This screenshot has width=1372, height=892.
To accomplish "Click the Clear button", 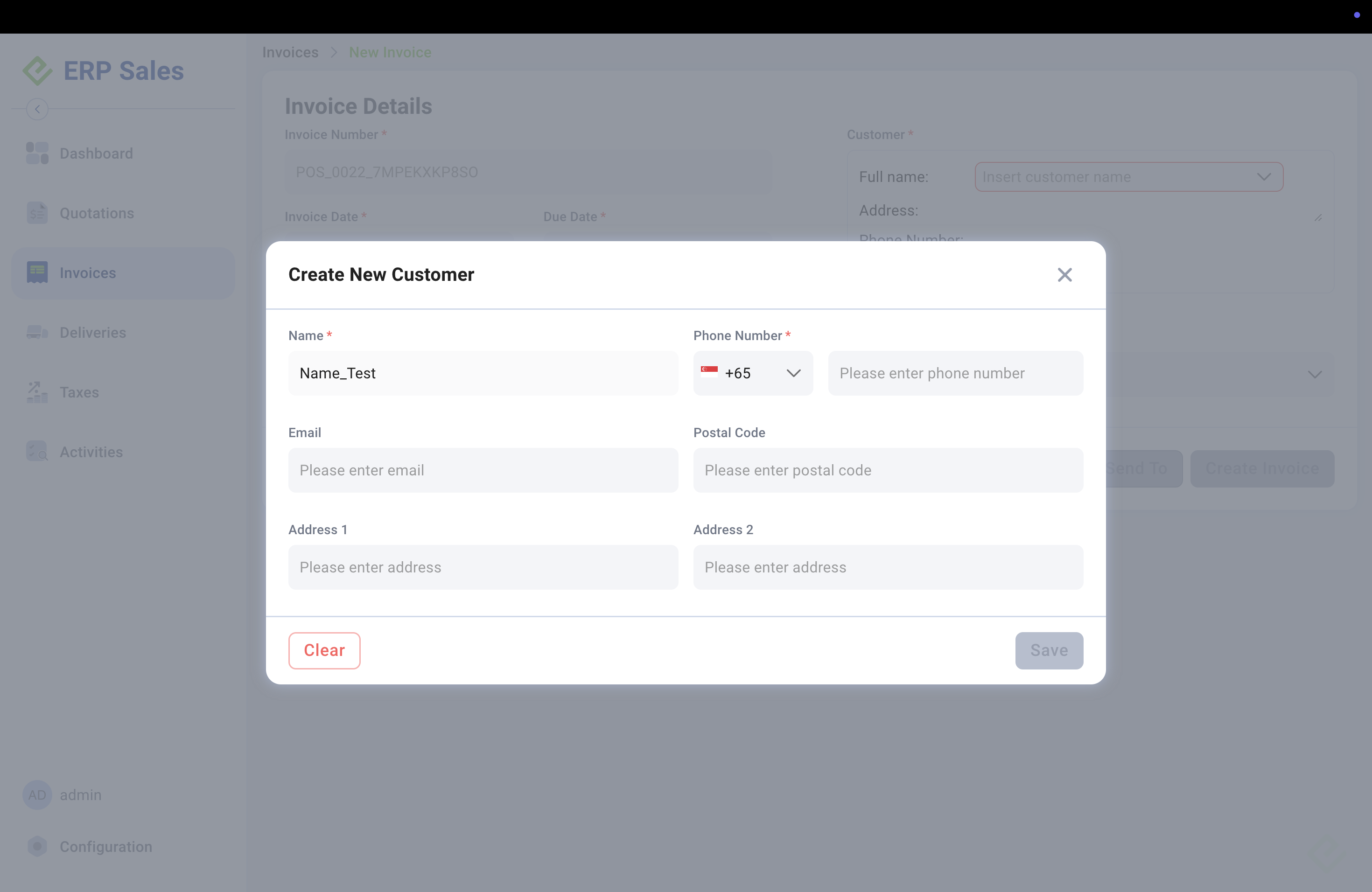I will point(324,650).
